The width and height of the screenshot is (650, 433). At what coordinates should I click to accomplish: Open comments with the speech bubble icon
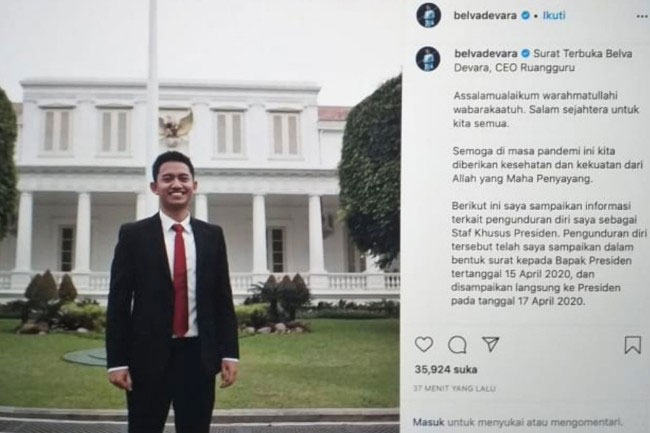[457, 345]
